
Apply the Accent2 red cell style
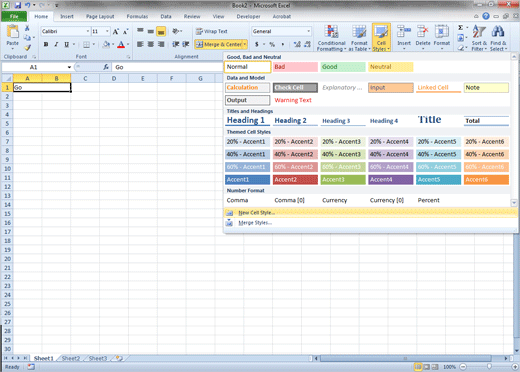[295, 180]
